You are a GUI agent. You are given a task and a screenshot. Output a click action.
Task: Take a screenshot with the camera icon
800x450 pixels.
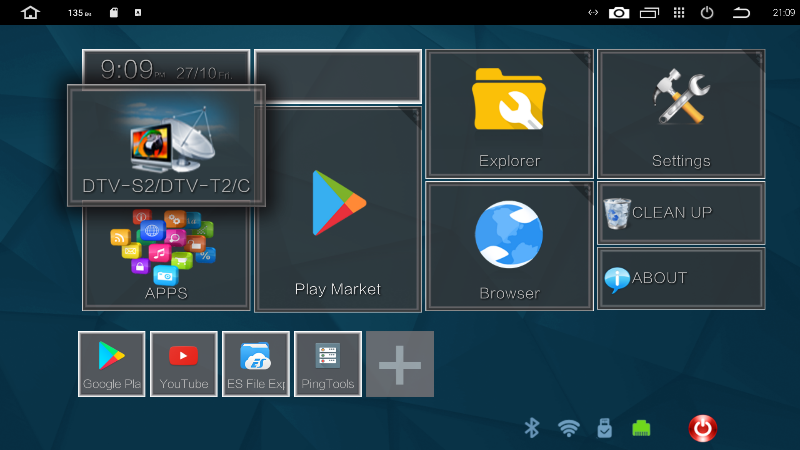(x=619, y=13)
